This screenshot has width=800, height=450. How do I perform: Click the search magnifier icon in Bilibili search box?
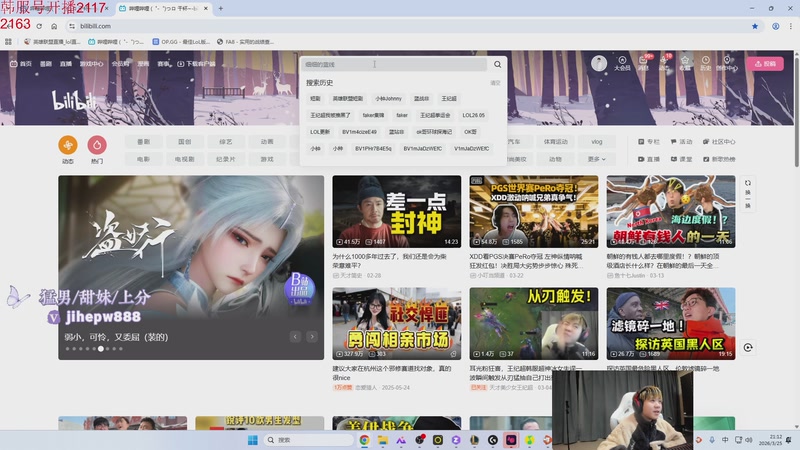click(497, 64)
